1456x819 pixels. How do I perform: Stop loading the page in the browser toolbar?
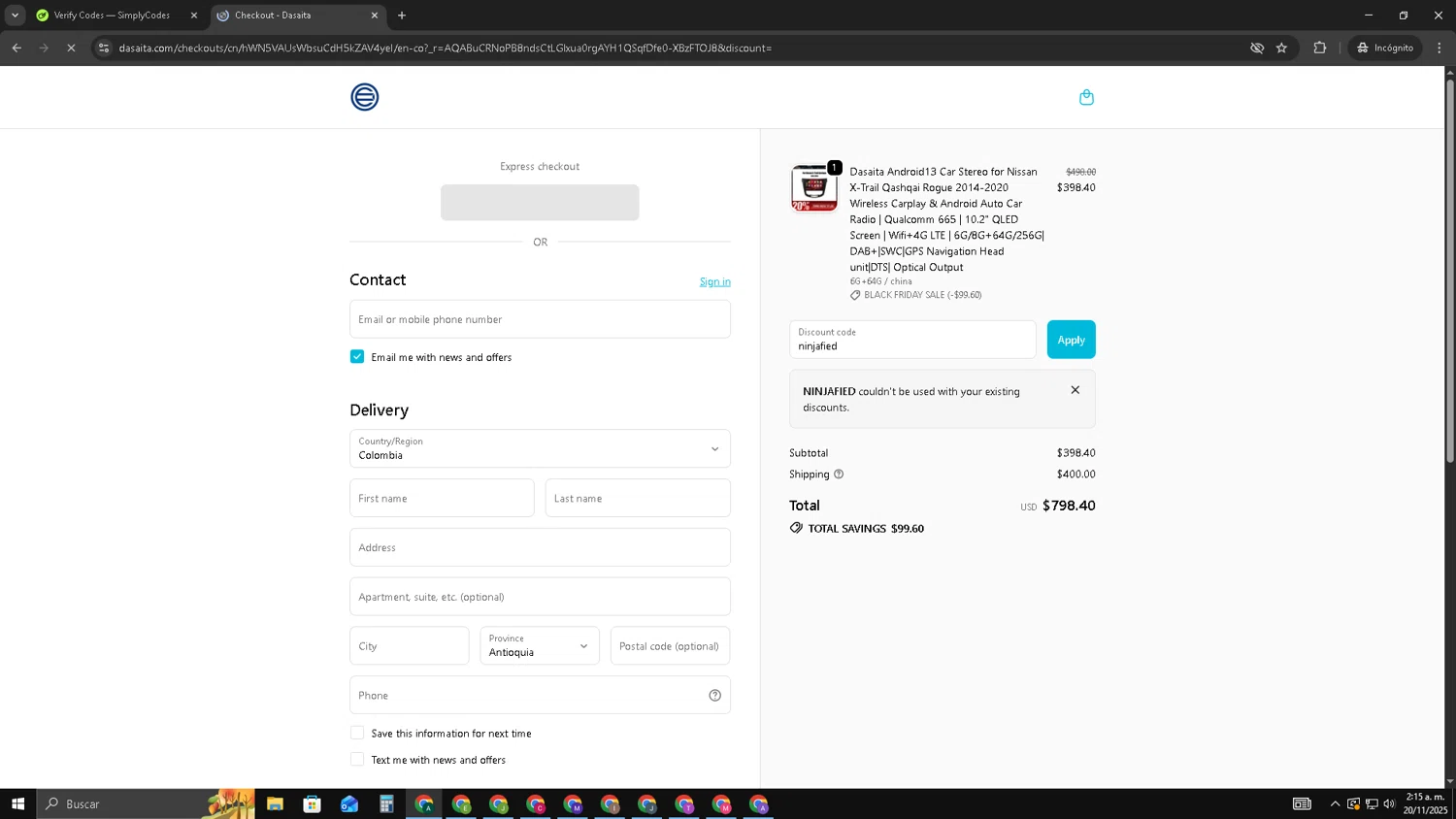click(71, 48)
